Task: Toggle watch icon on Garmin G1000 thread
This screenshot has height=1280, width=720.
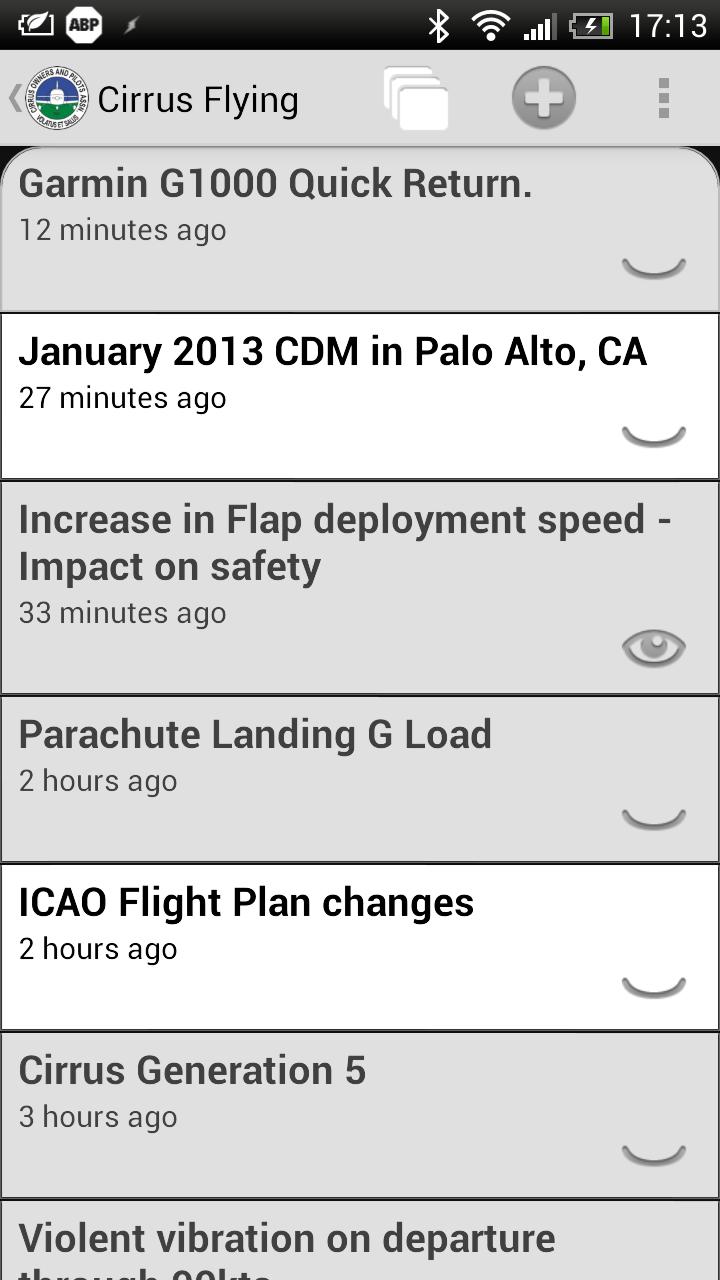Action: [654, 267]
